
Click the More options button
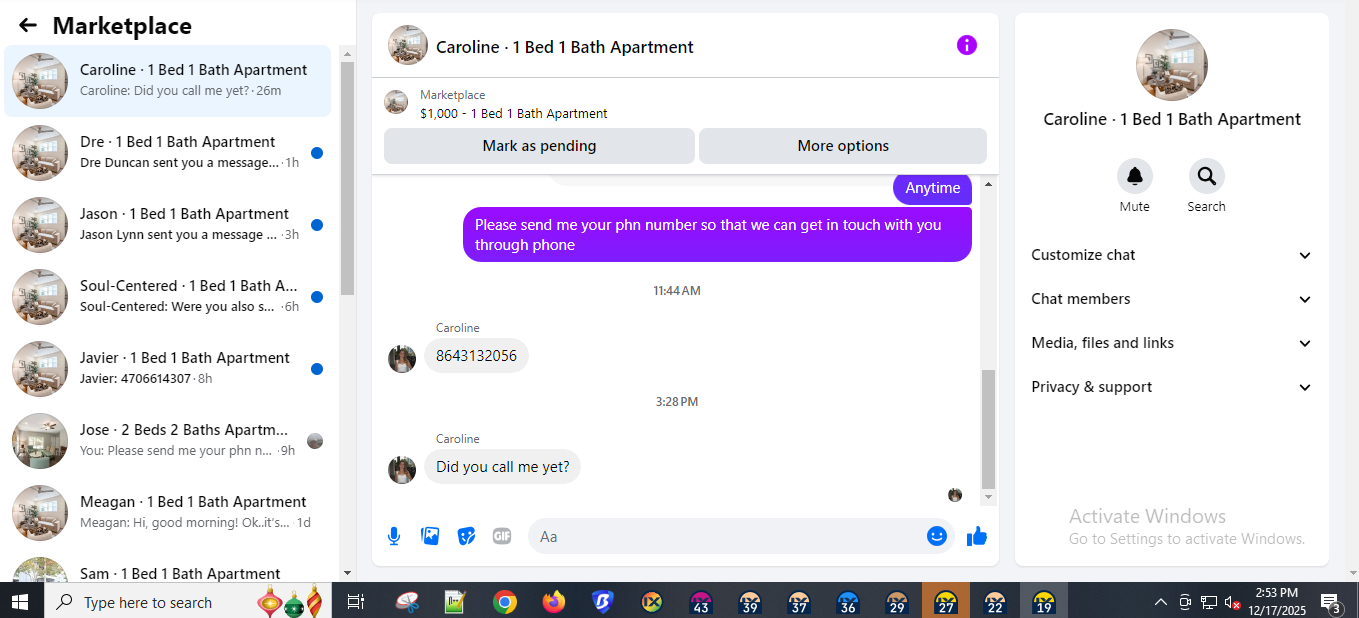(843, 146)
